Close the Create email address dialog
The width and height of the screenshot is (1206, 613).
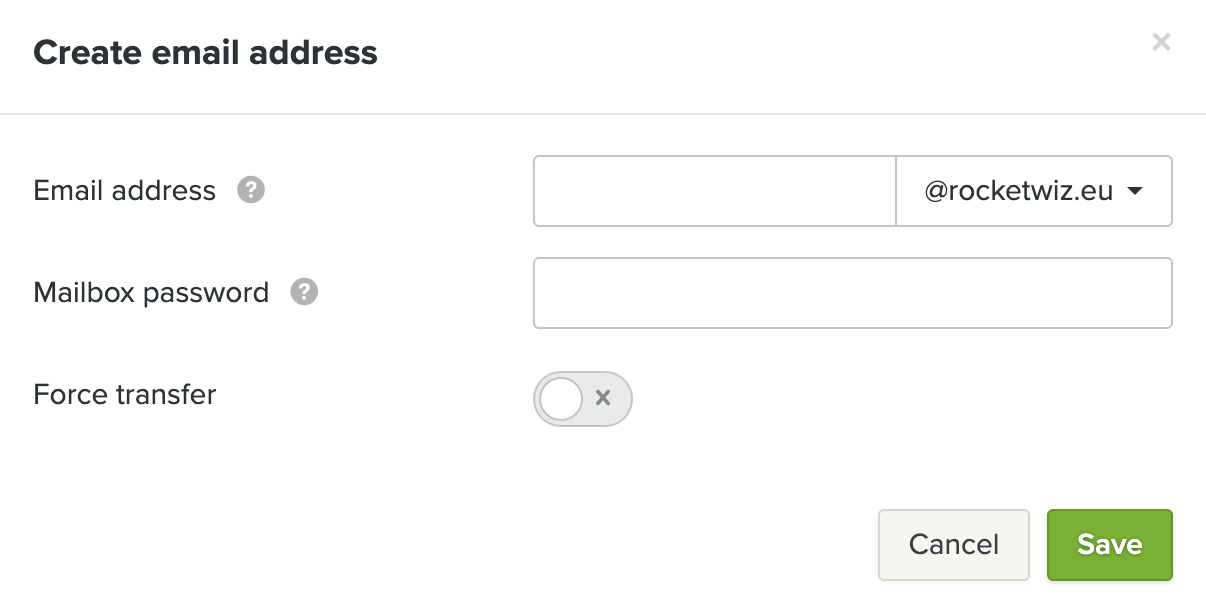(x=1161, y=42)
